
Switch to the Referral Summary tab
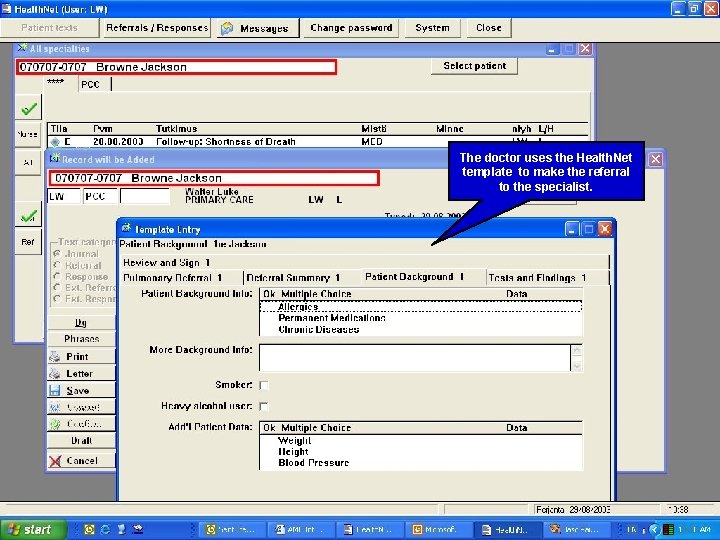[x=302, y=278]
